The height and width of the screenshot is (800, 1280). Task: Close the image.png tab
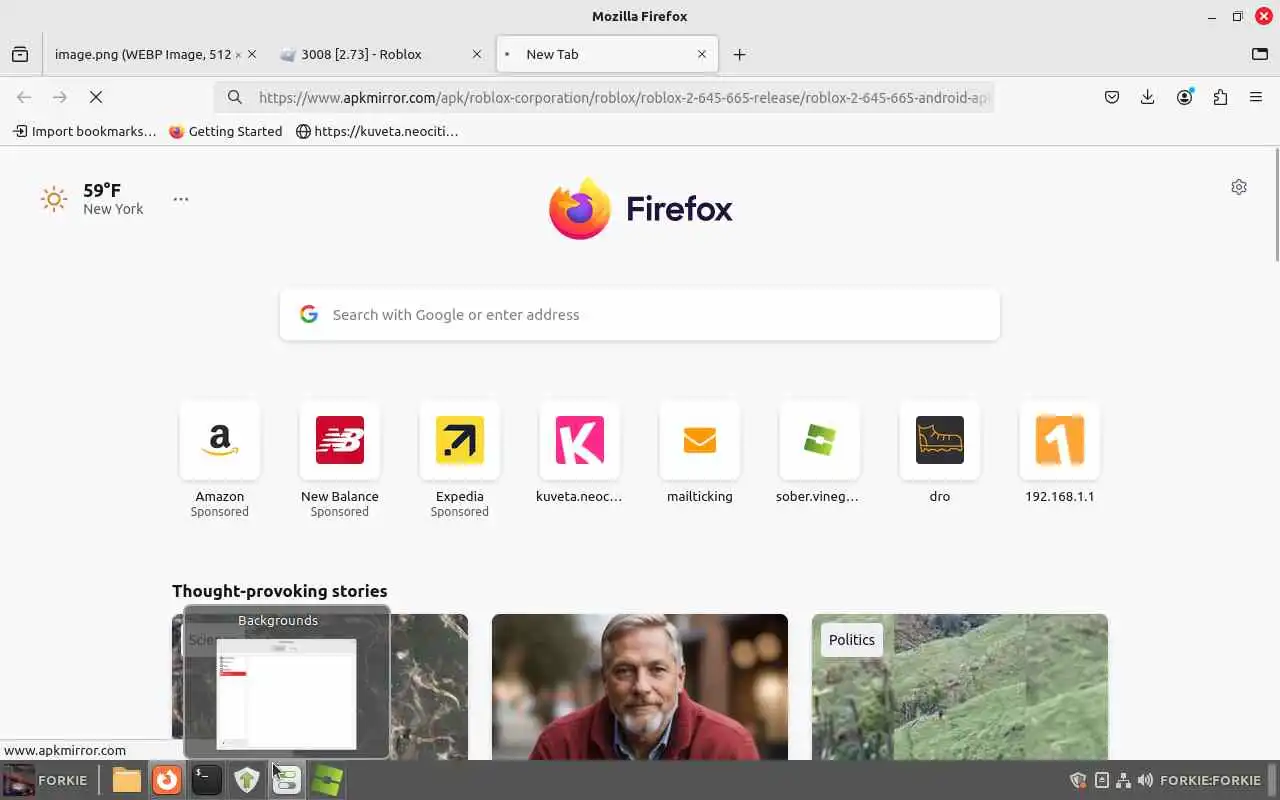pos(252,54)
